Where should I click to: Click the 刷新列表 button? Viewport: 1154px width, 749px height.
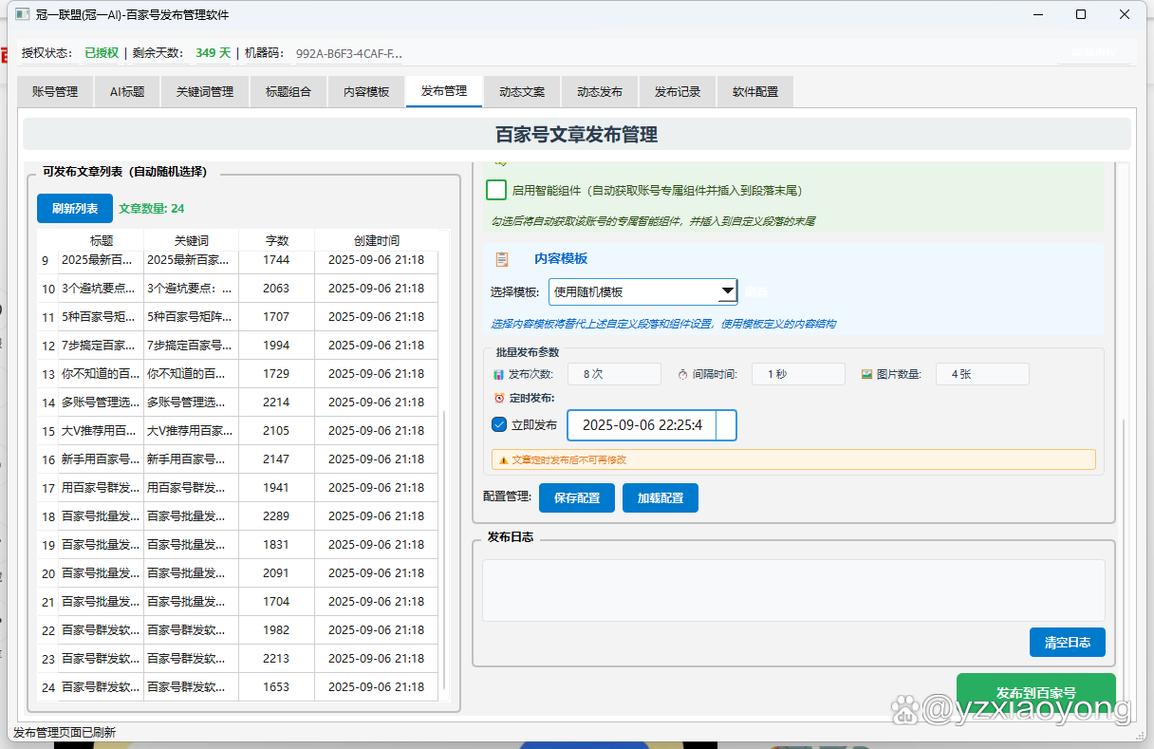75,208
